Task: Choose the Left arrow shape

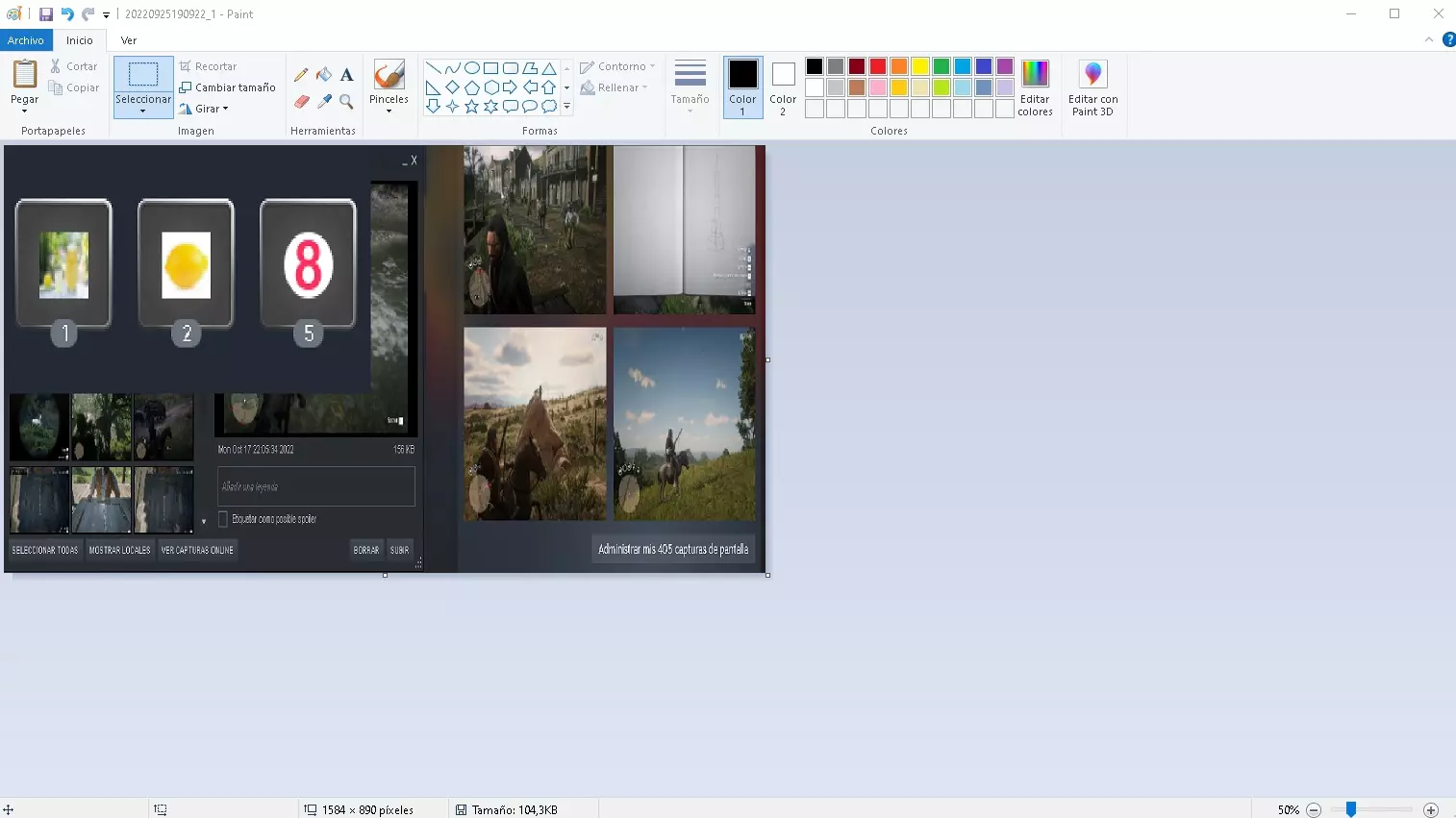Action: pyautogui.click(x=529, y=87)
